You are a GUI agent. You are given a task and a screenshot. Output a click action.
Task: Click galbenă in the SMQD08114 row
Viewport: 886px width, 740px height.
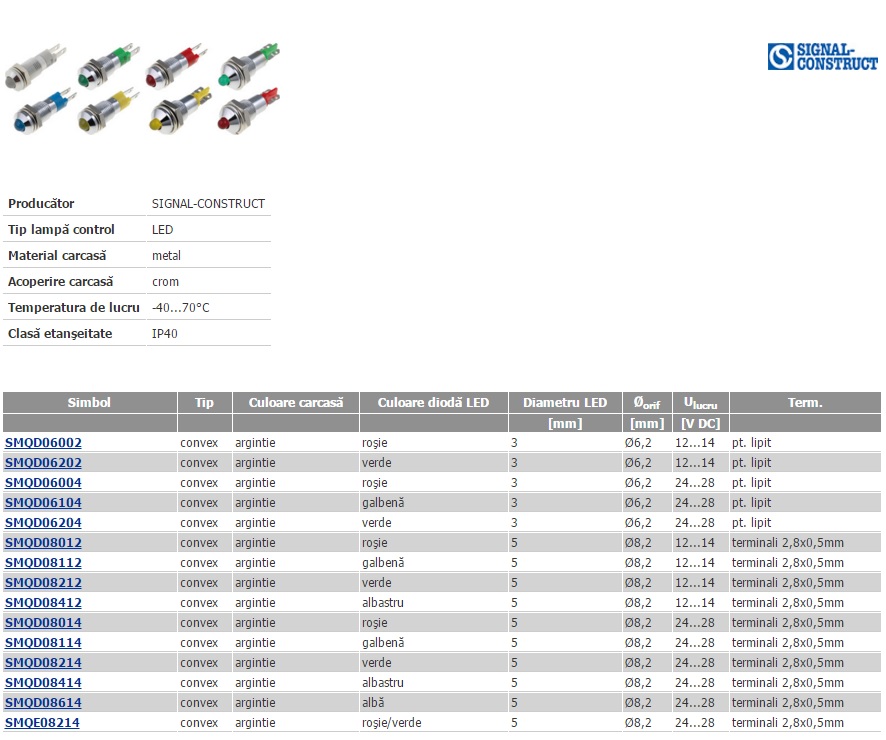pyautogui.click(x=383, y=643)
